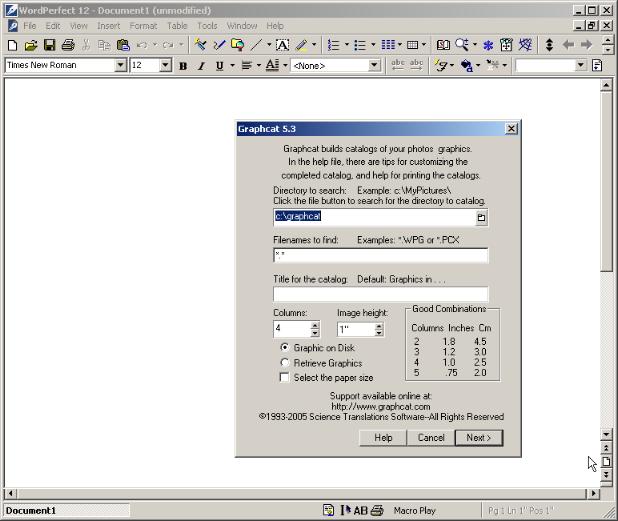Image resolution: width=618 pixels, height=521 pixels.
Task: Click the New blank document icon
Action: [x=13, y=45]
